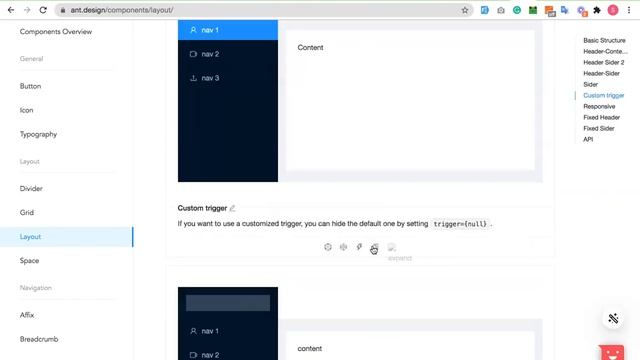The height and width of the screenshot is (360, 640).
Task: Open the Typography component page
Action: click(38, 134)
